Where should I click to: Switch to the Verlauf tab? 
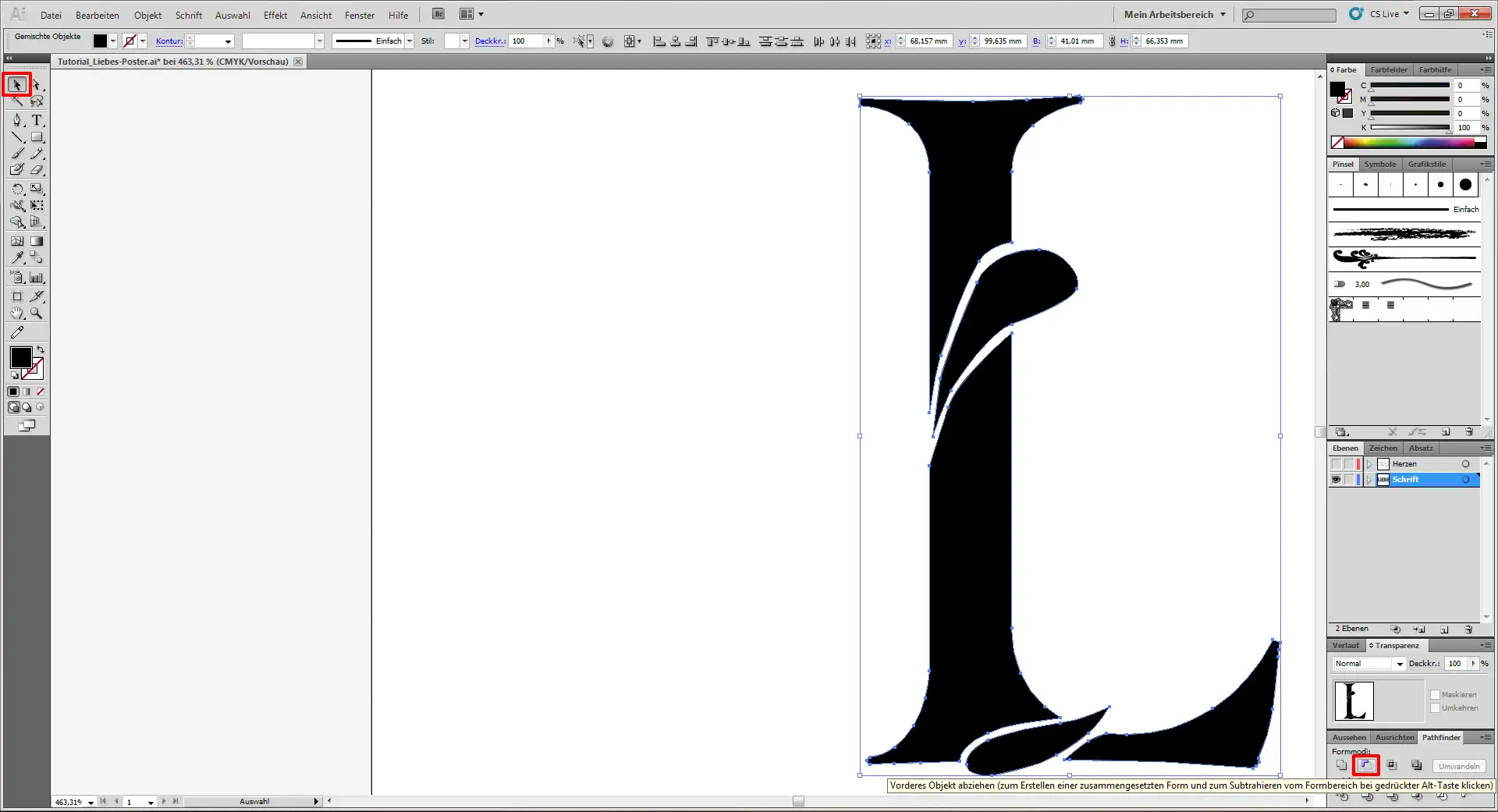click(1346, 645)
